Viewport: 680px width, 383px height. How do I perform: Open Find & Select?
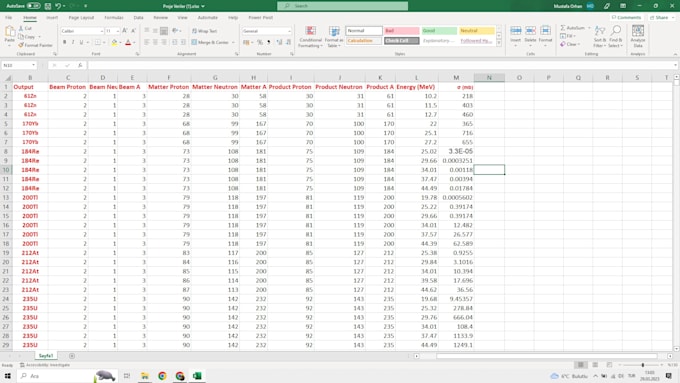(x=615, y=36)
